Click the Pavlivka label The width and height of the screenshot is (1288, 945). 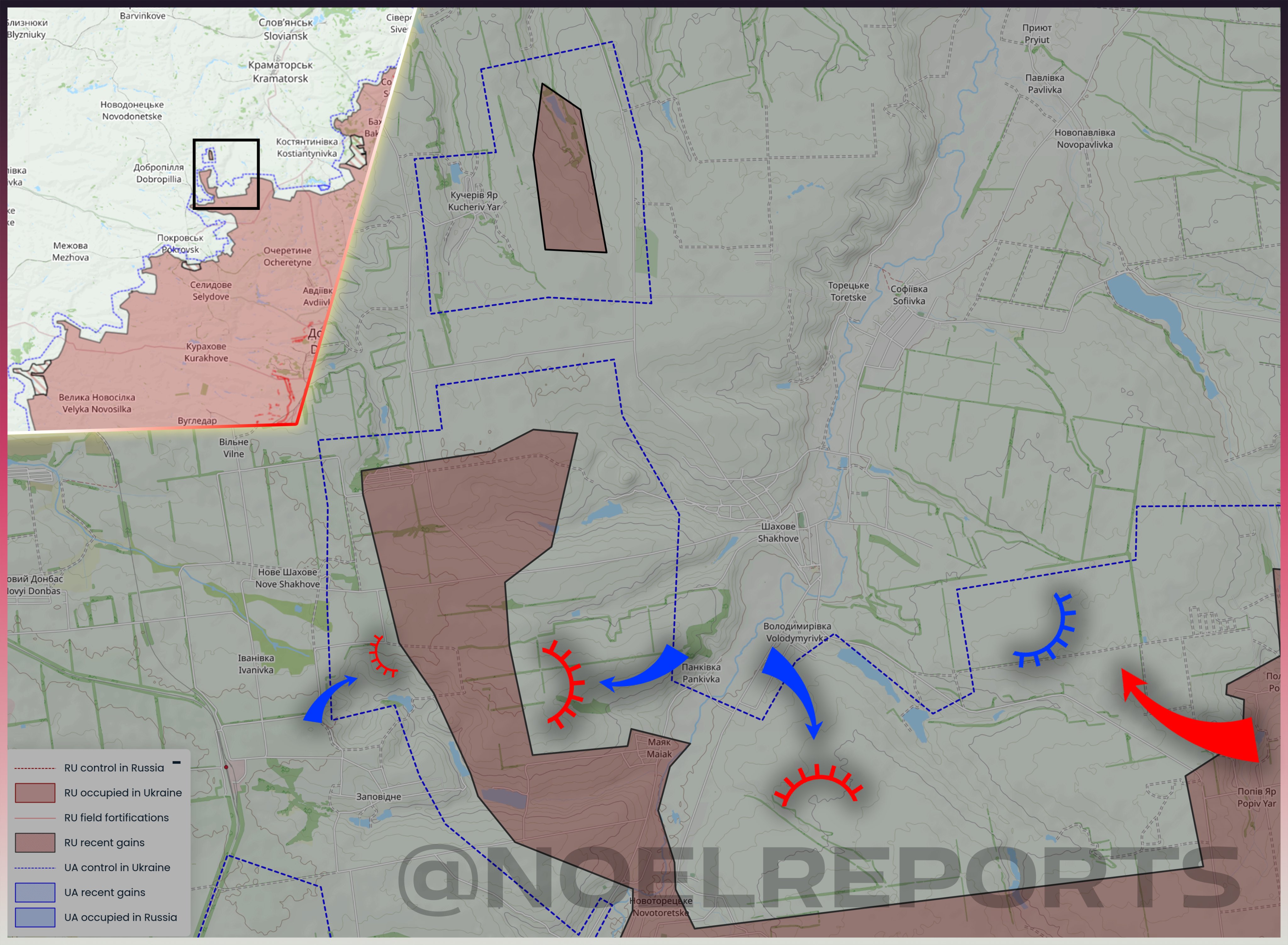point(1045,83)
